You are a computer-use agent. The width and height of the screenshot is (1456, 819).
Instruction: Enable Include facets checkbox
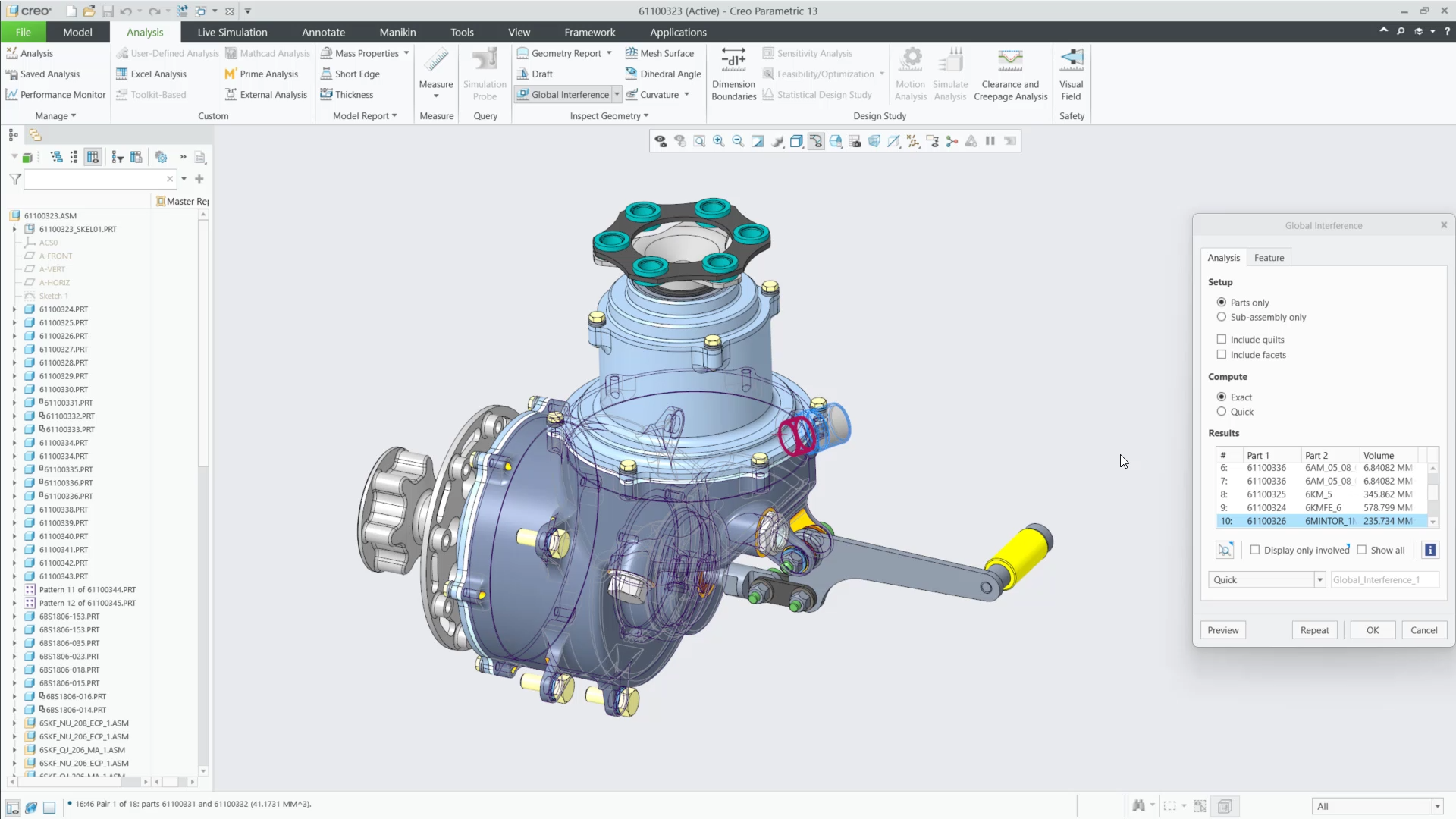1221,354
